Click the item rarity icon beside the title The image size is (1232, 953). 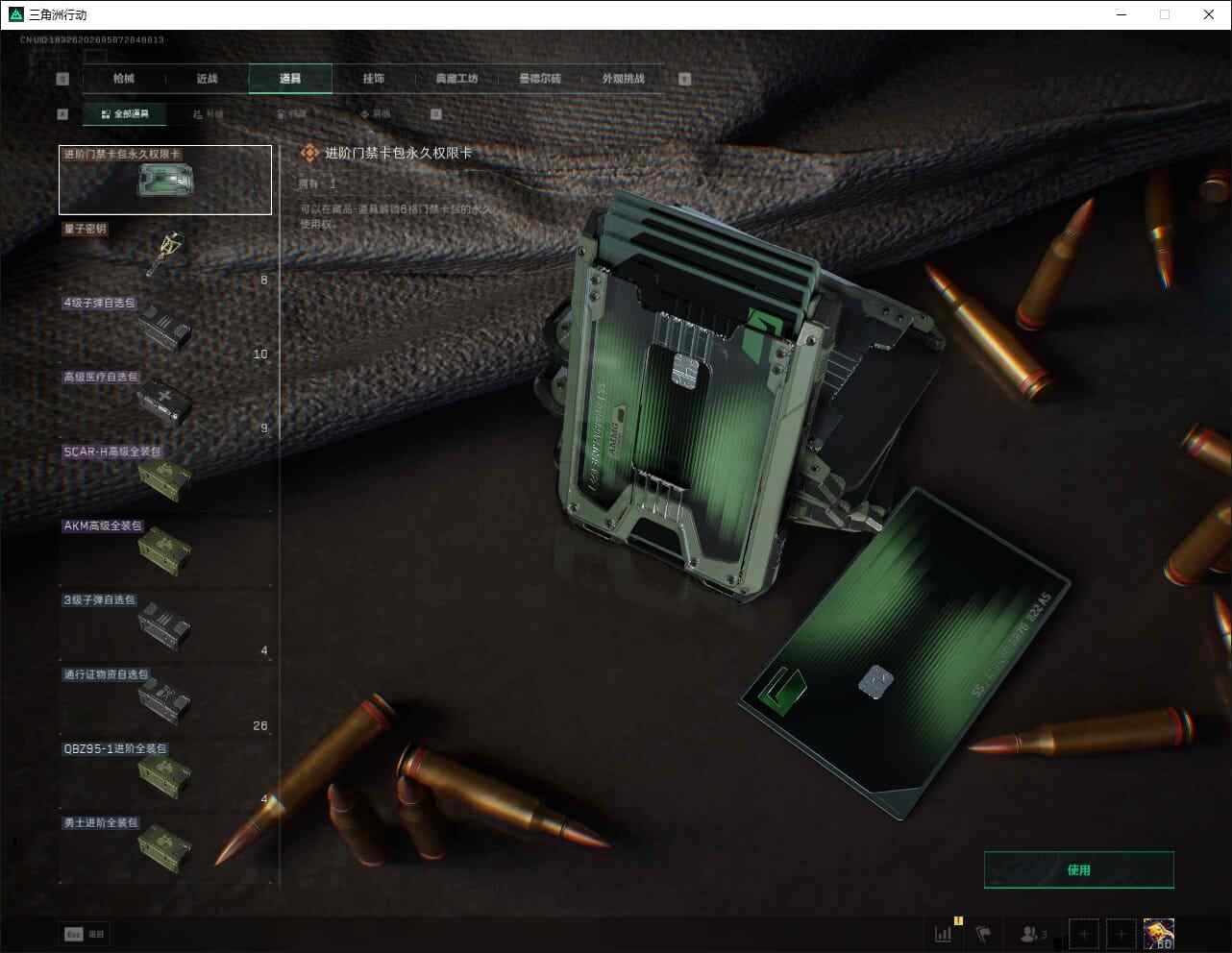pyautogui.click(x=309, y=153)
